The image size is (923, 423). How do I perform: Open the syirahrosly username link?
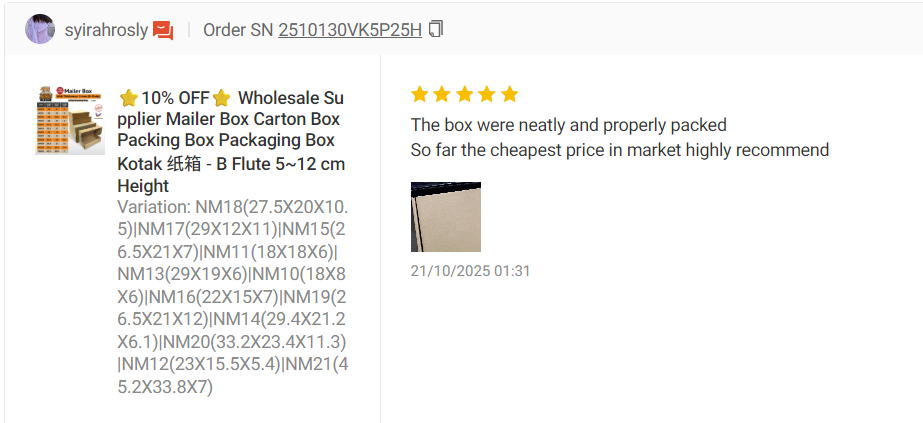coord(106,30)
